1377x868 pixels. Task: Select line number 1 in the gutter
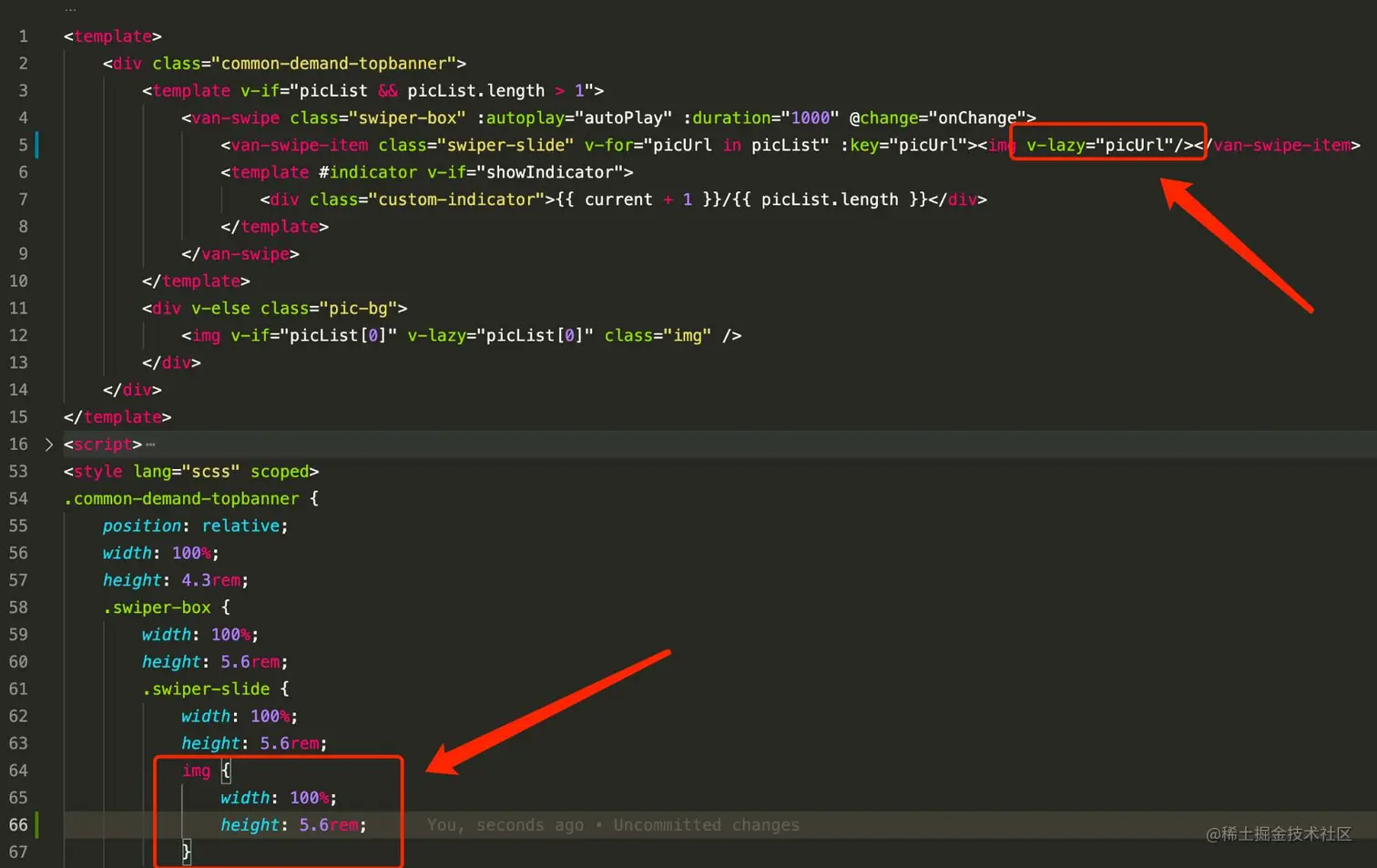[23, 36]
